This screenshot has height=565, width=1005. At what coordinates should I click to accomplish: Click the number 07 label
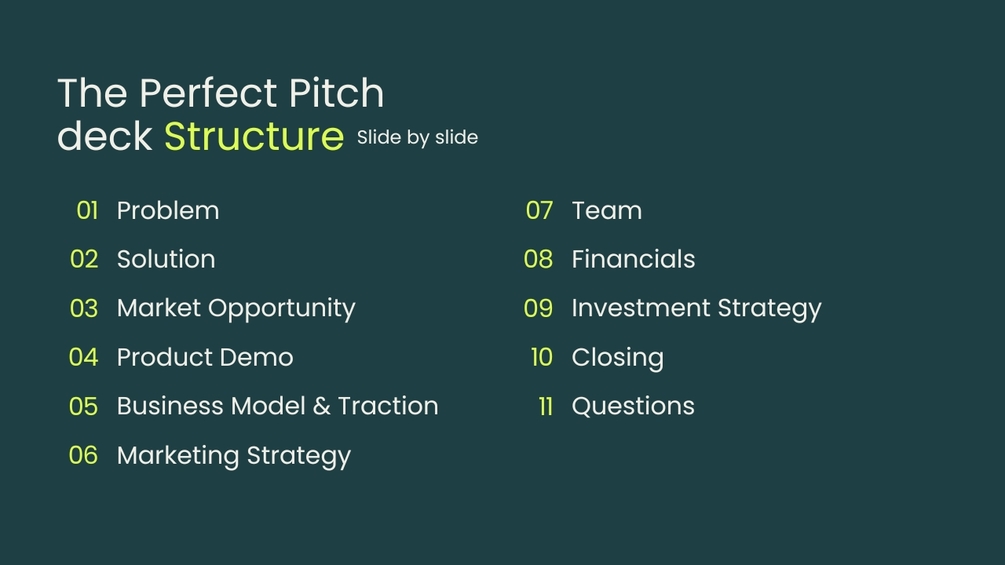539,211
